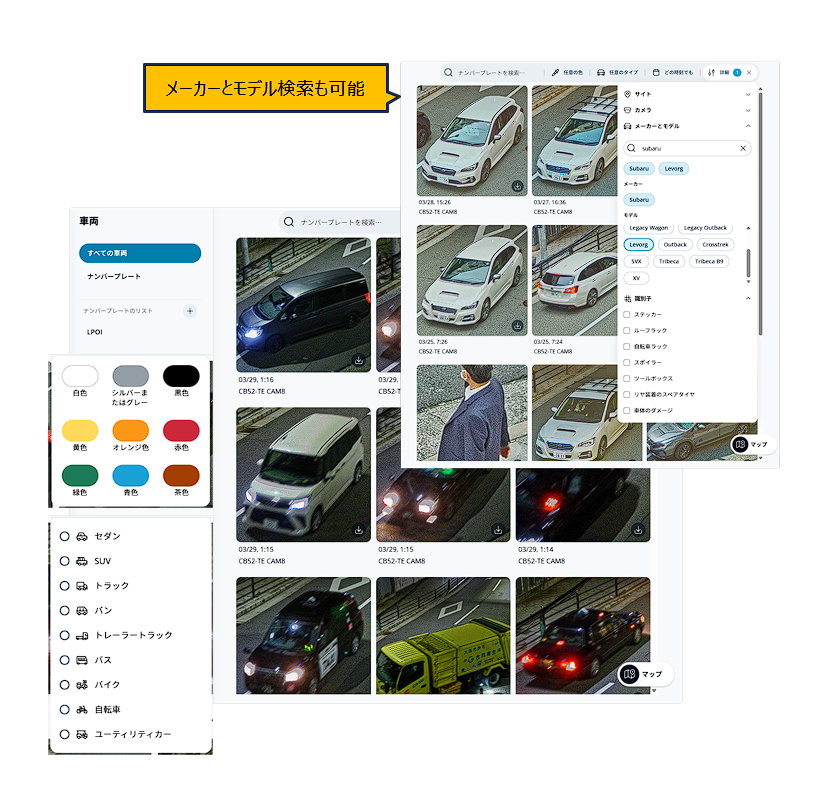Screen dimensions: 826x794
Task: Check the ステッカー checkbox
Action: 627,314
